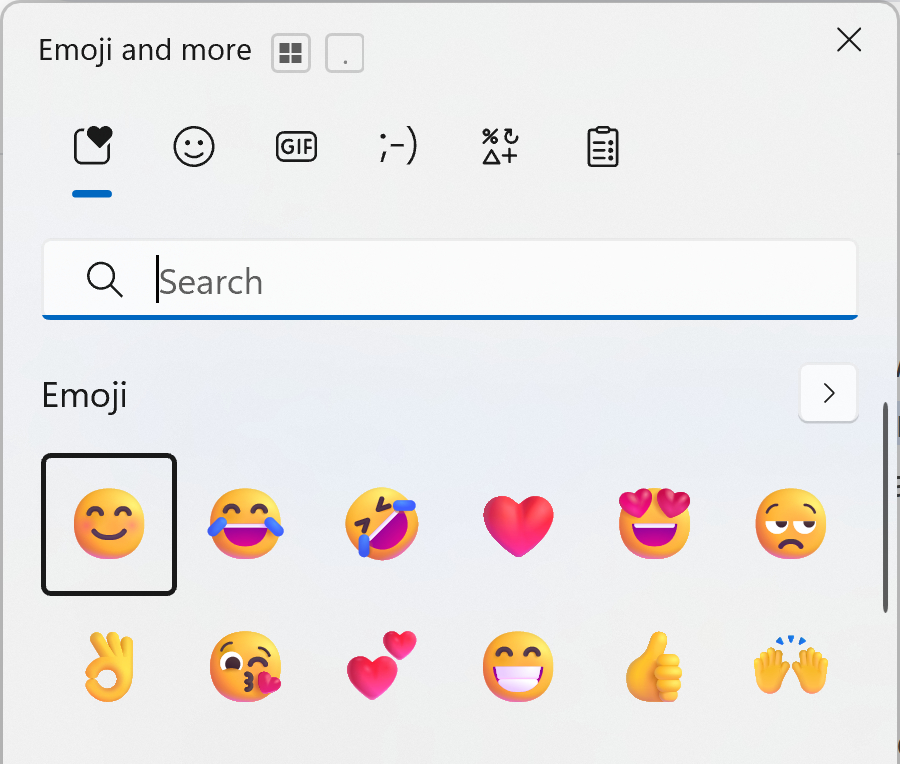This screenshot has height=764, width=900.
Task: Insert the thumbs up emoji
Action: tap(655, 665)
